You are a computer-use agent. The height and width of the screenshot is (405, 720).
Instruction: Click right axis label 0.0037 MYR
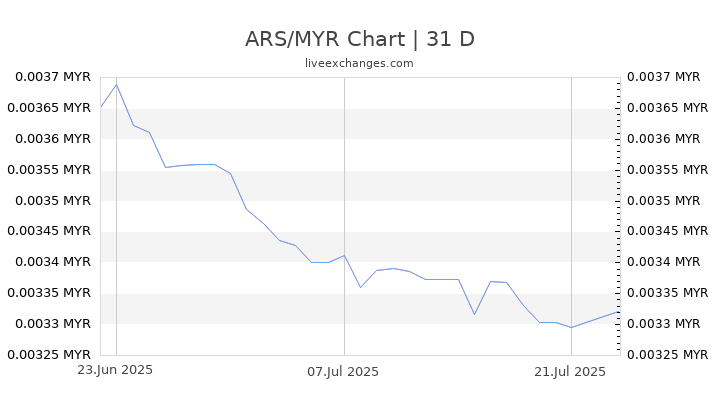pos(664,77)
